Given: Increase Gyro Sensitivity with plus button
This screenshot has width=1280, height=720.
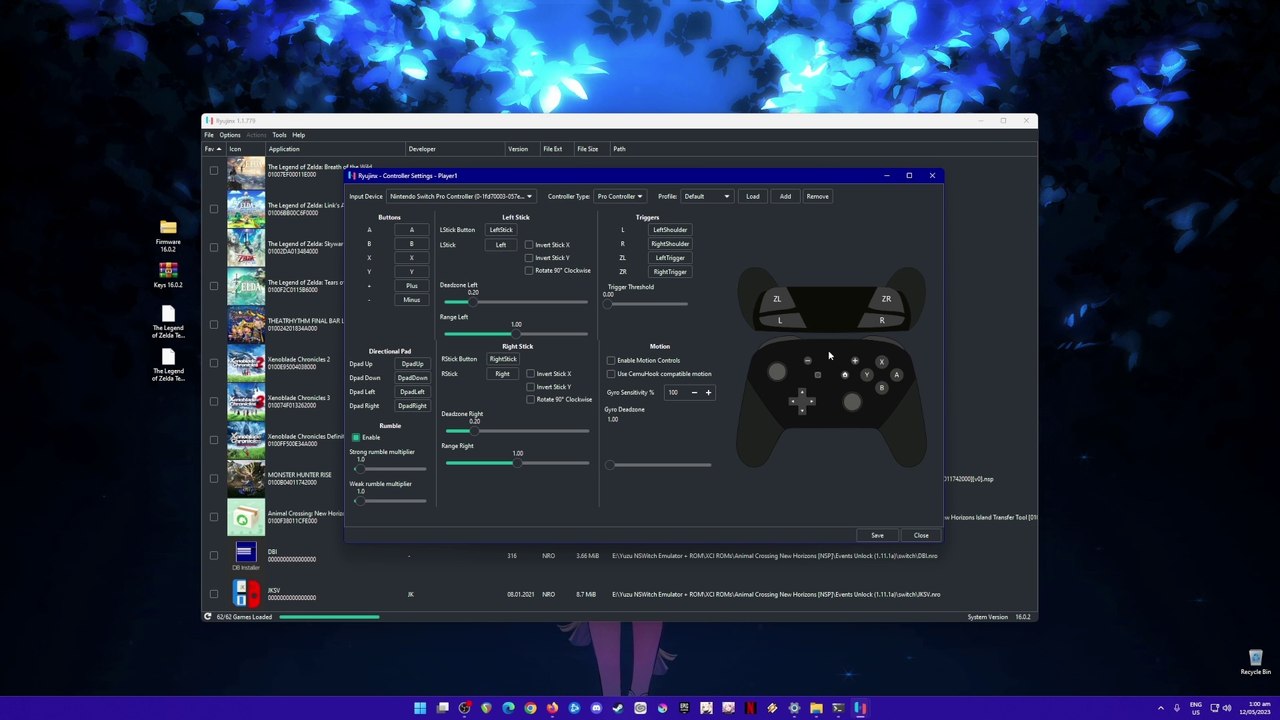Looking at the screenshot, I should pyautogui.click(x=708, y=393).
